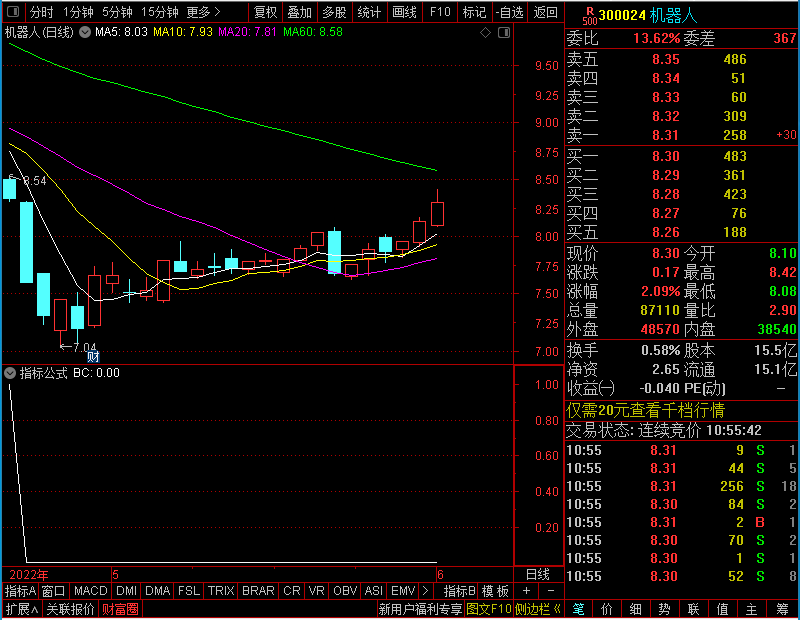Select the 笔 tick tab
Viewport: 800px width, 620px height.
point(579,609)
